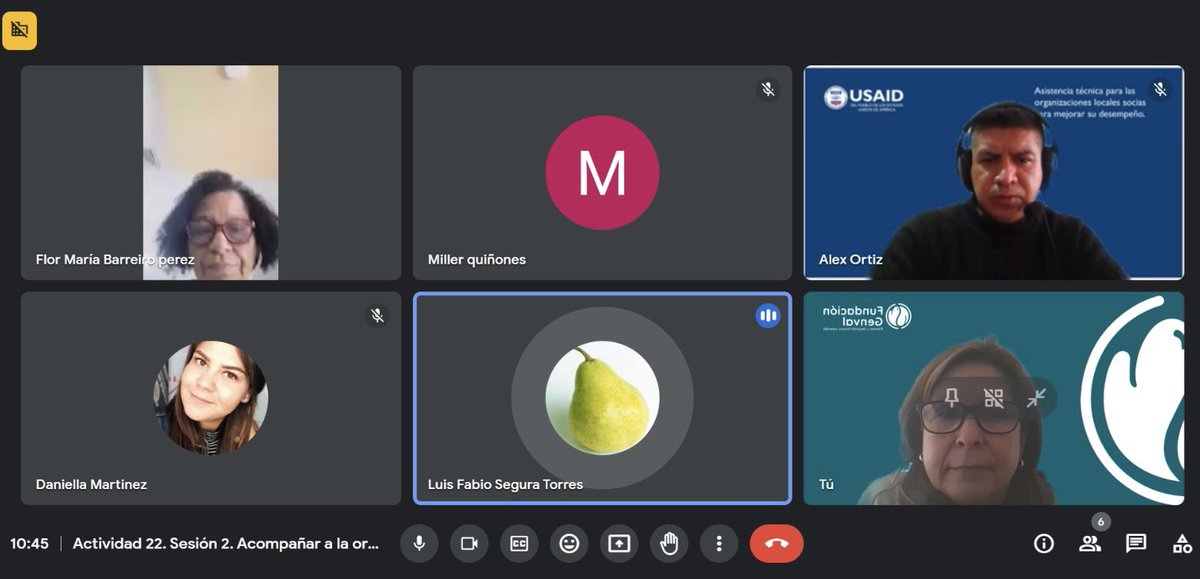This screenshot has width=1200, height=579.
Task: Open the more options menu
Action: pyautogui.click(x=718, y=543)
